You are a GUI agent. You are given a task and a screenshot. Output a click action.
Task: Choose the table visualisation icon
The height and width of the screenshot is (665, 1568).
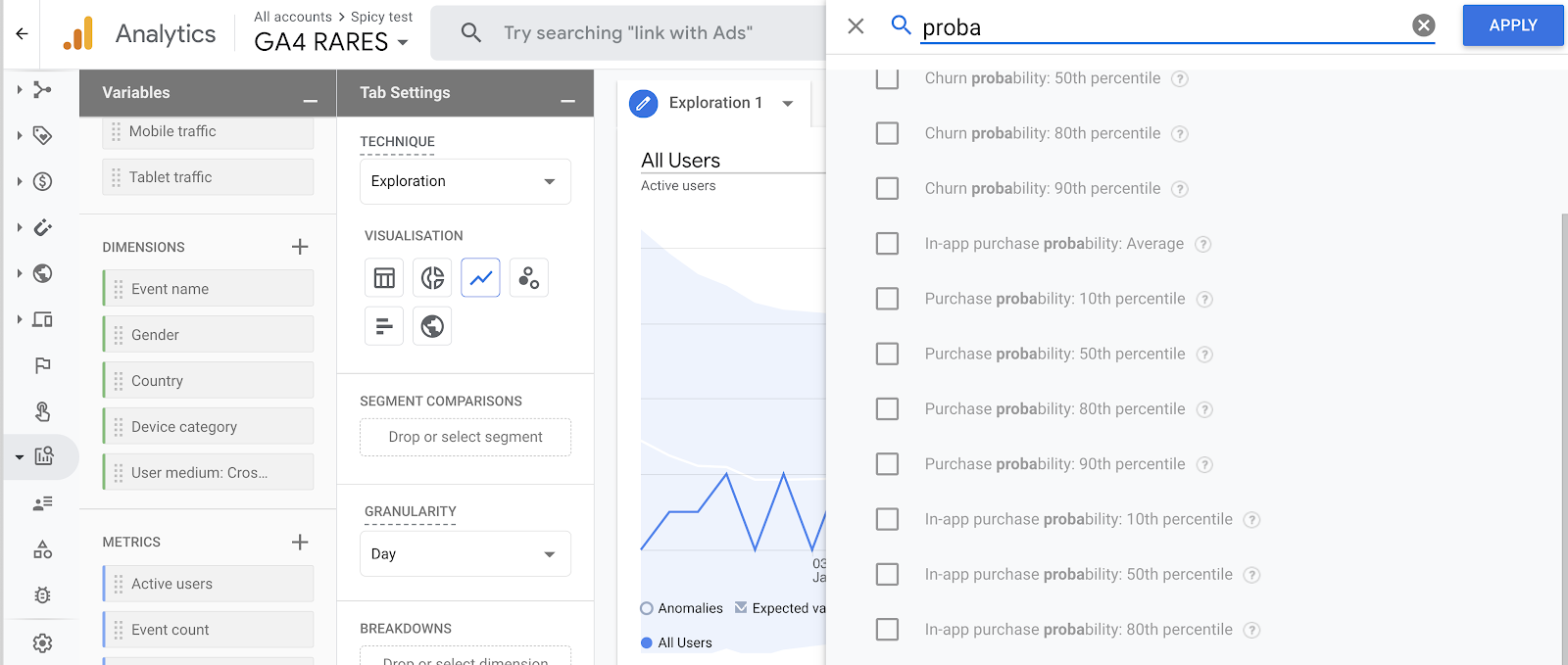pyautogui.click(x=384, y=278)
